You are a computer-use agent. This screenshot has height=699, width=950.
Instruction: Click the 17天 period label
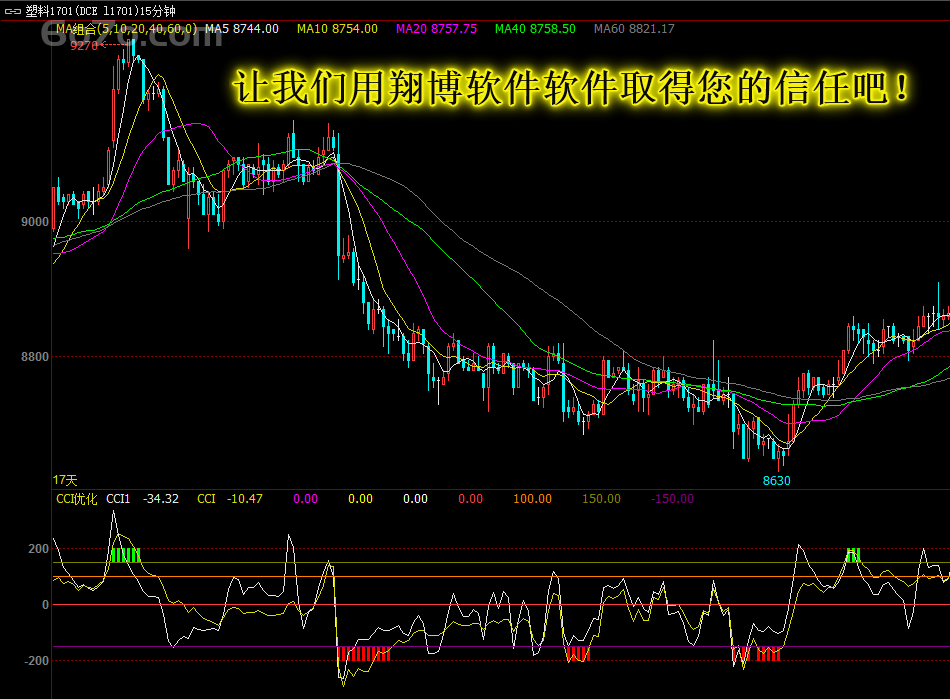[64, 481]
